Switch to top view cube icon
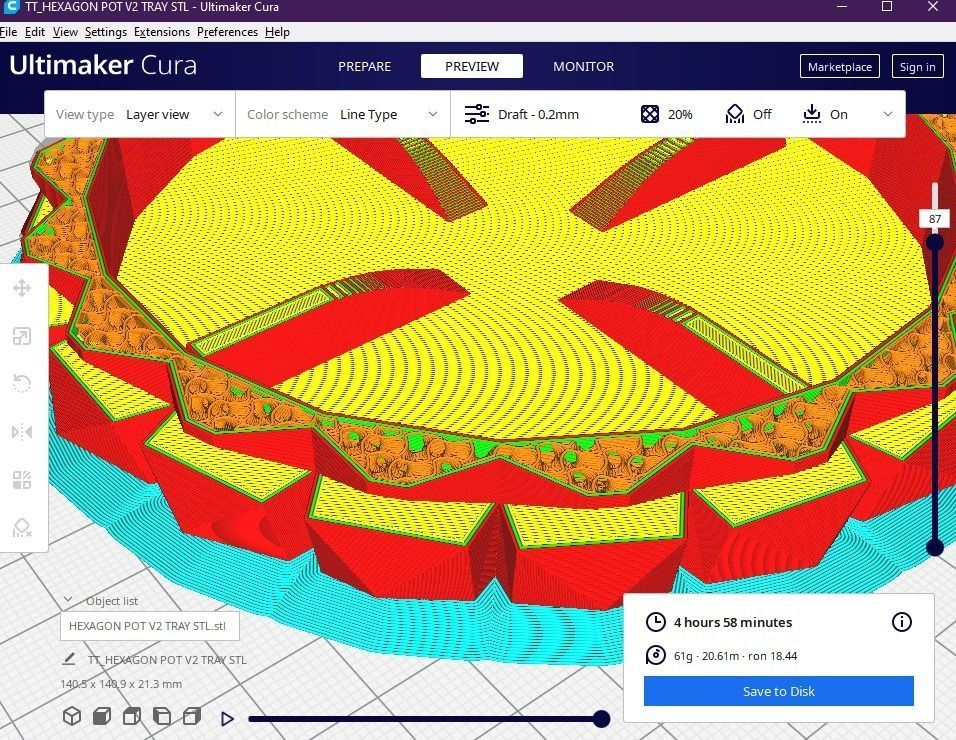Viewport: 956px width, 740px height. (132, 716)
